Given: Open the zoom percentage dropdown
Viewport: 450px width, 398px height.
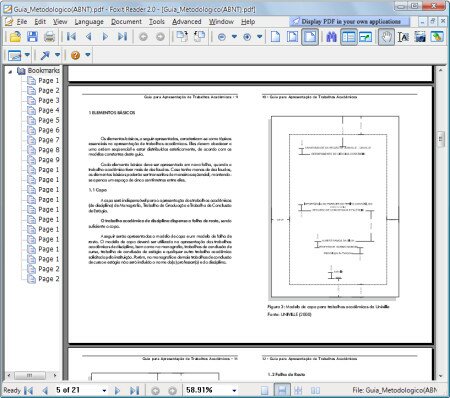Looking at the screenshot, I should [x=234, y=390].
